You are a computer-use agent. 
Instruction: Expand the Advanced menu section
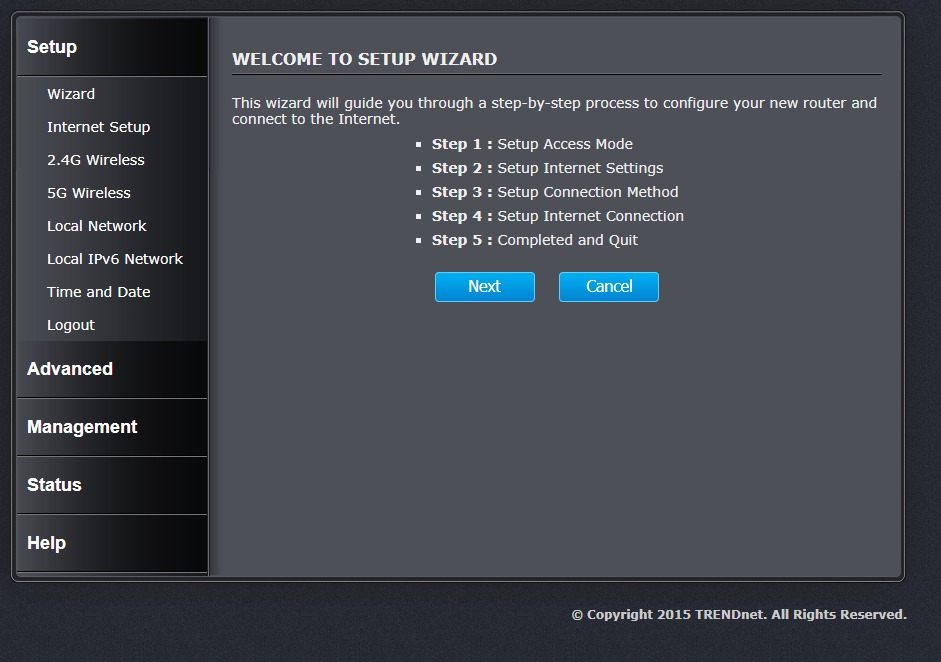coord(70,369)
